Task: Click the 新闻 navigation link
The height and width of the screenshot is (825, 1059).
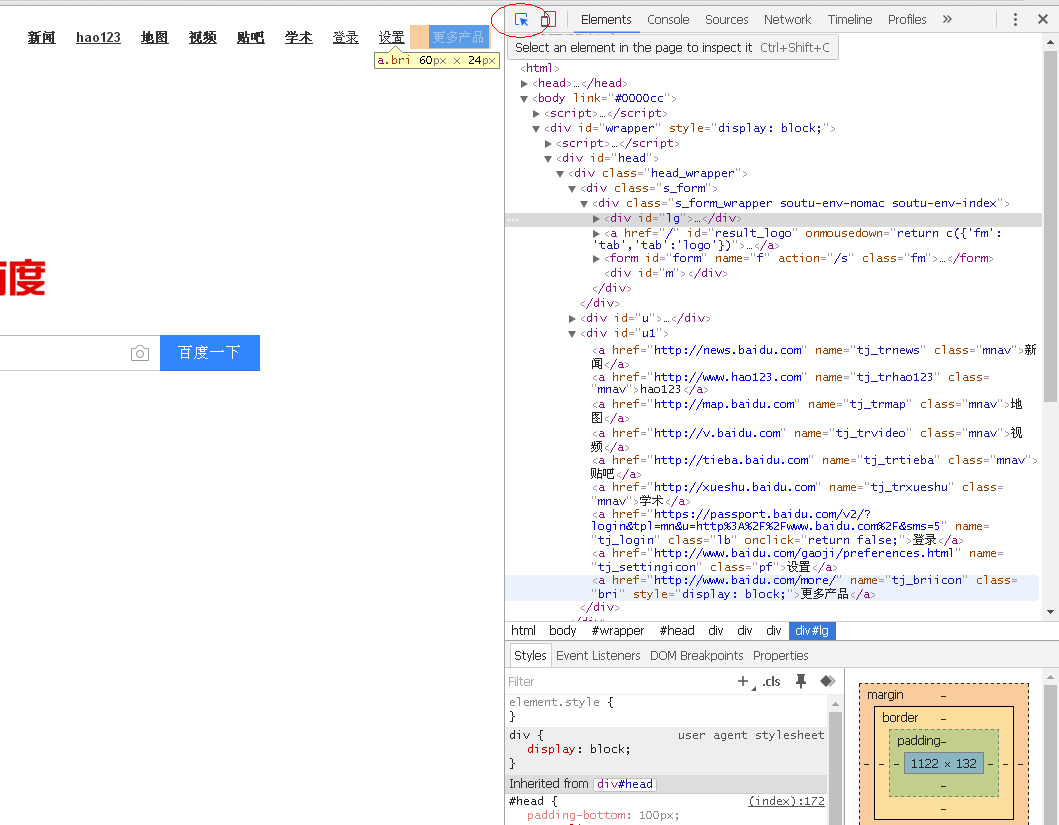Action: tap(41, 37)
